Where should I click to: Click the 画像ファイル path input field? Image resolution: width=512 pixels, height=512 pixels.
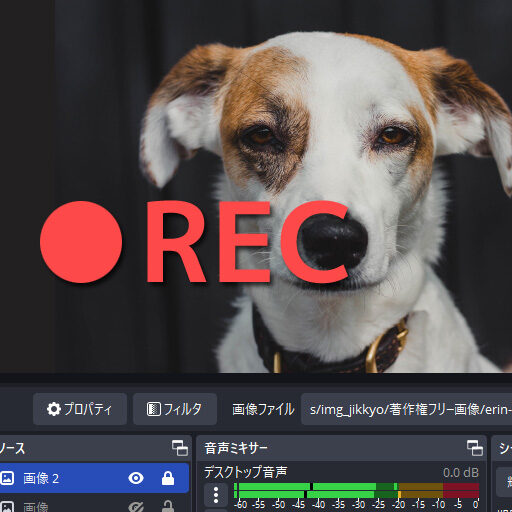[x=406, y=409]
